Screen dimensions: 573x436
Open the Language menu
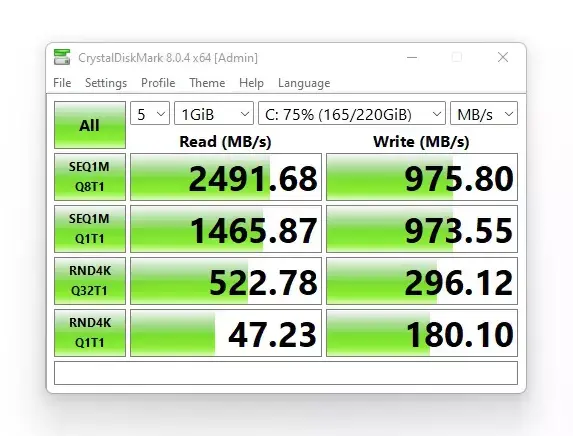(304, 83)
